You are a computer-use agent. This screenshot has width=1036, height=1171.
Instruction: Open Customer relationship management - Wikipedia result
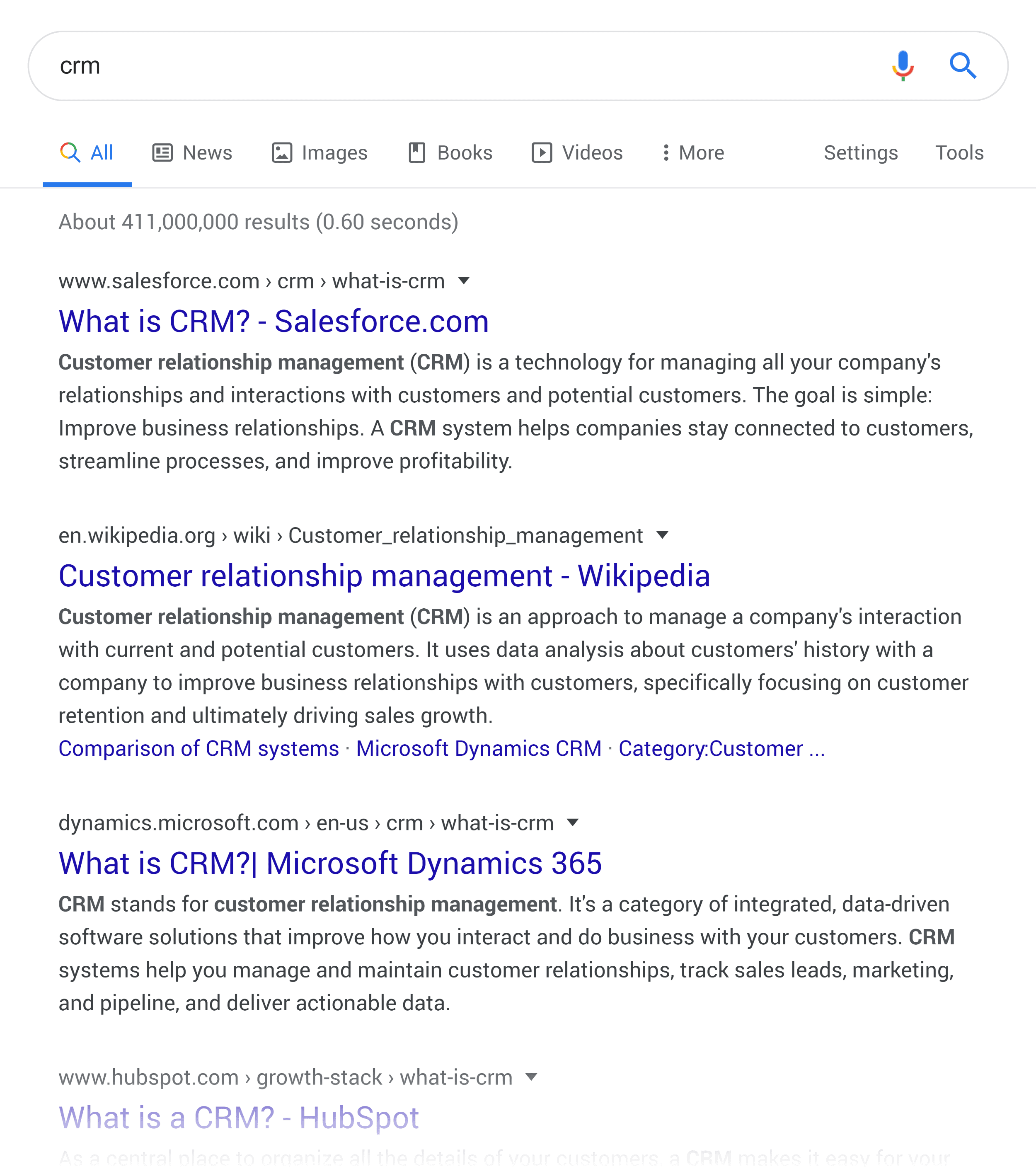click(385, 576)
